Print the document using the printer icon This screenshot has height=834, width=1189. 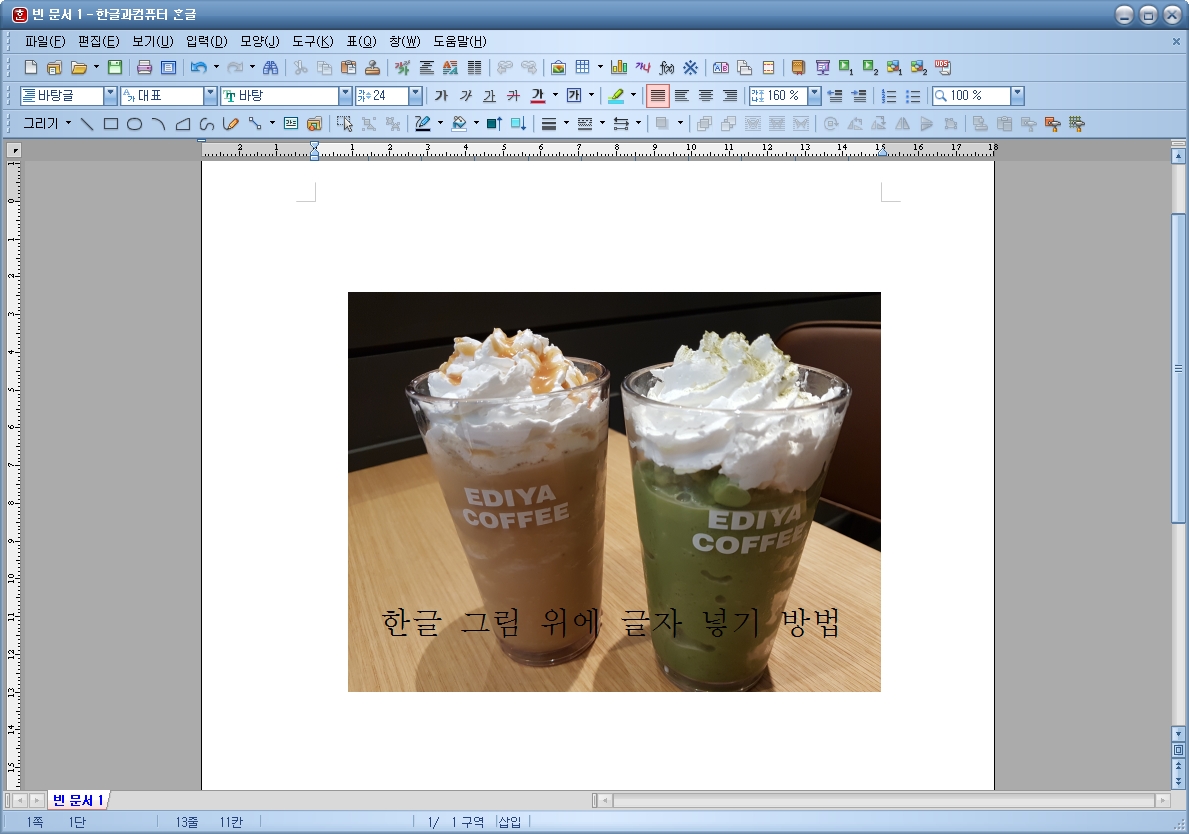click(144, 67)
